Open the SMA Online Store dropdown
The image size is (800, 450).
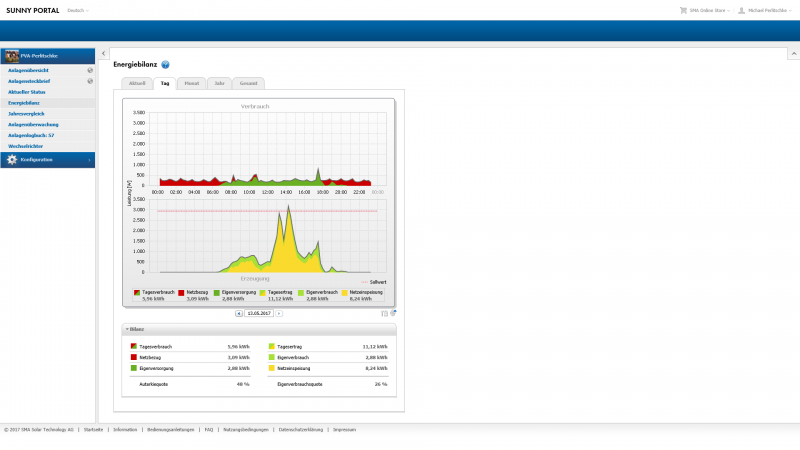[x=709, y=10]
